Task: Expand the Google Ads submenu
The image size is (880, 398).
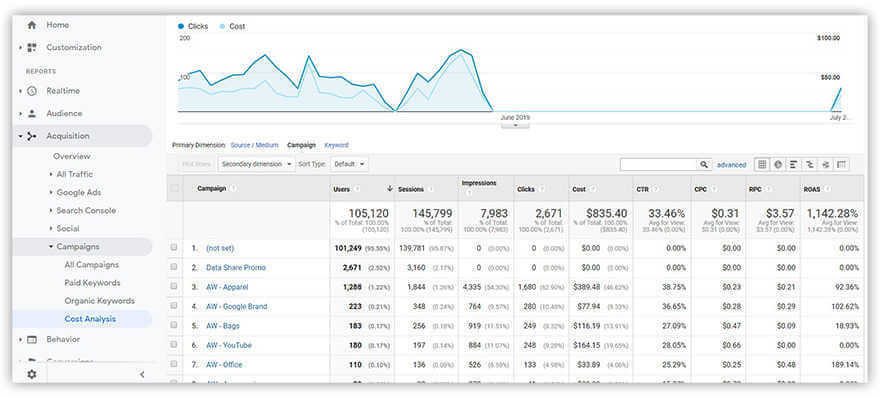Action: [x=51, y=193]
